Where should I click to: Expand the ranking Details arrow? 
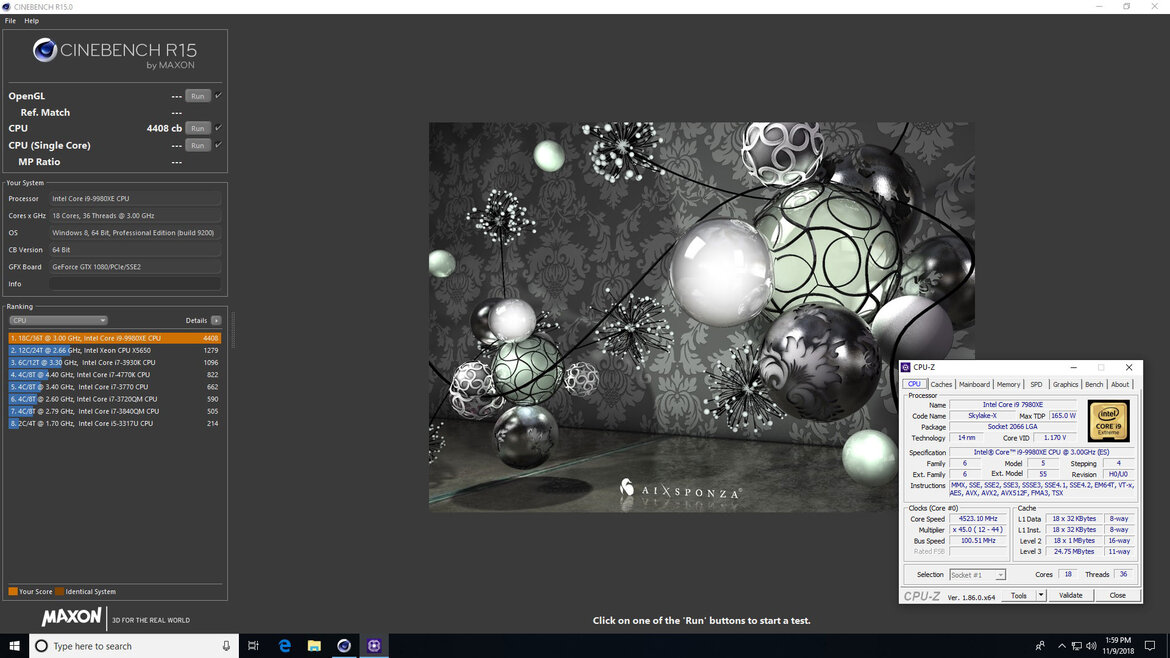coord(216,320)
